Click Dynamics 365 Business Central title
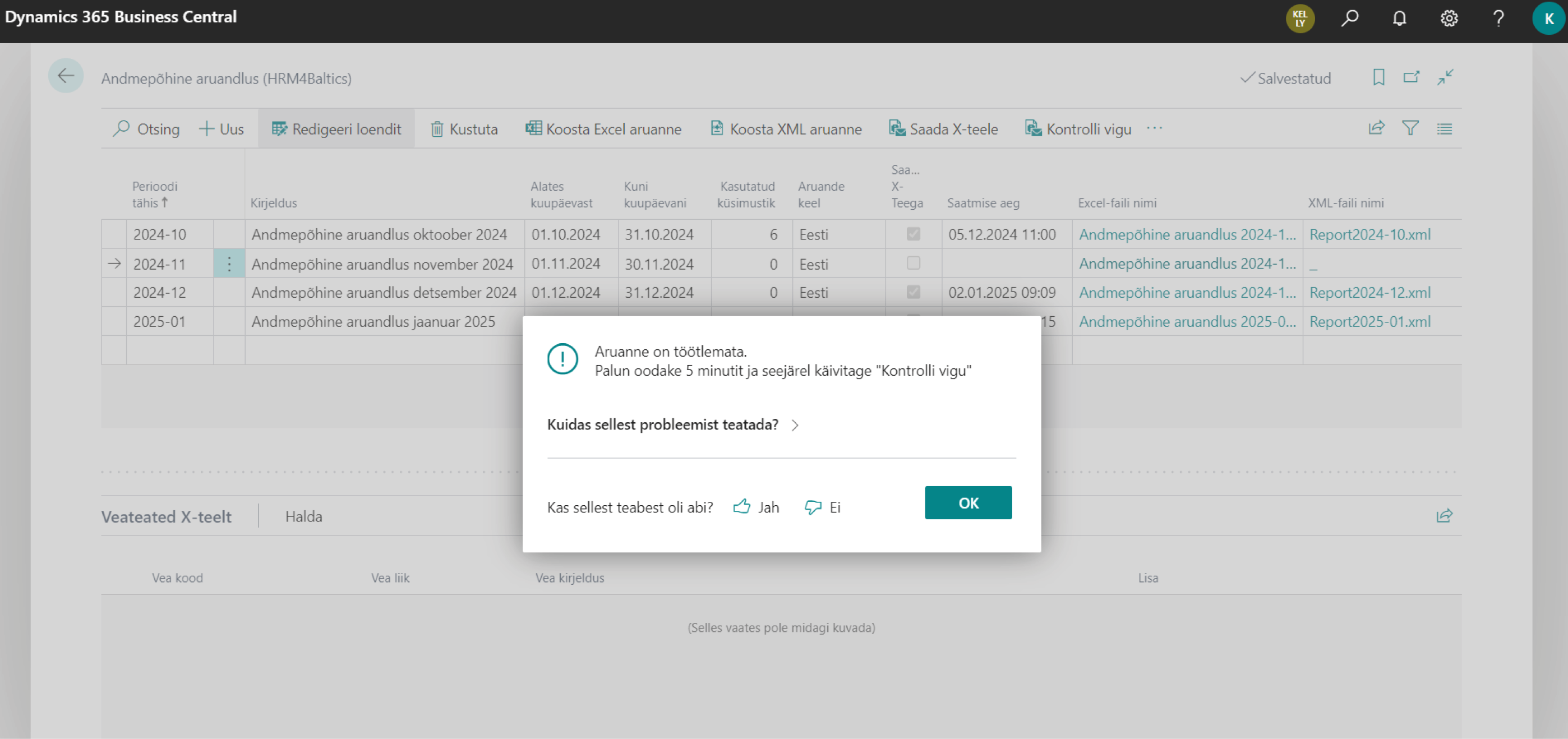Image resolution: width=1568 pixels, height=739 pixels. tap(121, 16)
